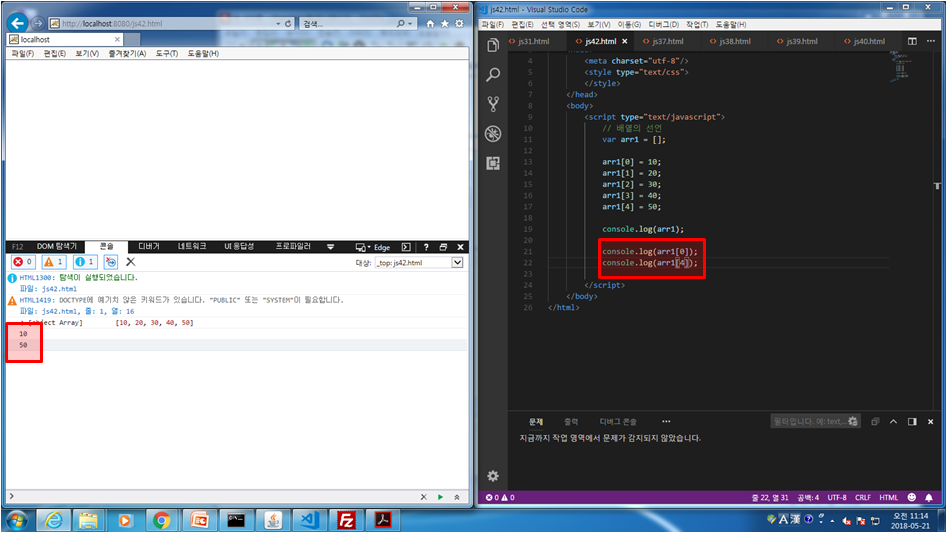The width and height of the screenshot is (947, 533).
Task: Expand more F12 tools overflow arrow
Action: tap(330, 247)
